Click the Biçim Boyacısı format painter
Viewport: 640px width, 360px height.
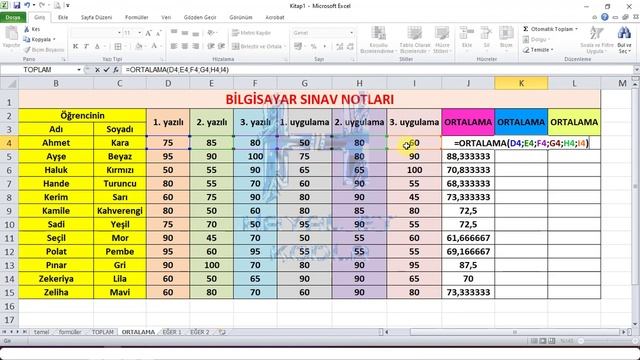coord(44,50)
